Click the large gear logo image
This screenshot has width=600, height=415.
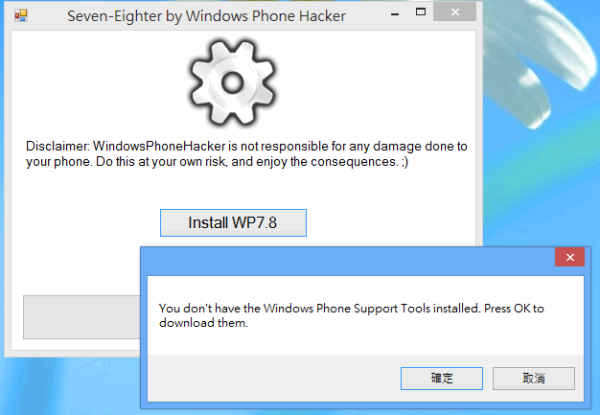click(x=232, y=82)
